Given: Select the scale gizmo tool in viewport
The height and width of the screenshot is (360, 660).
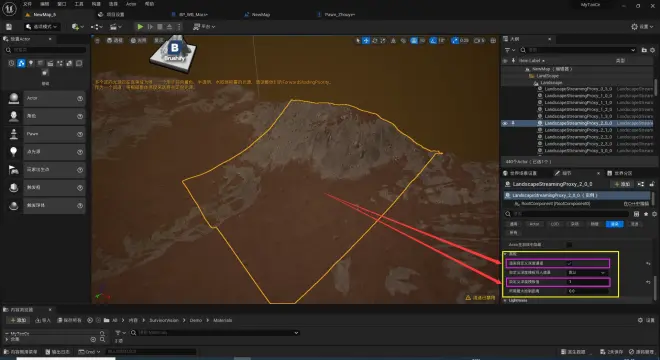Looking at the screenshot, I should click(383, 40).
